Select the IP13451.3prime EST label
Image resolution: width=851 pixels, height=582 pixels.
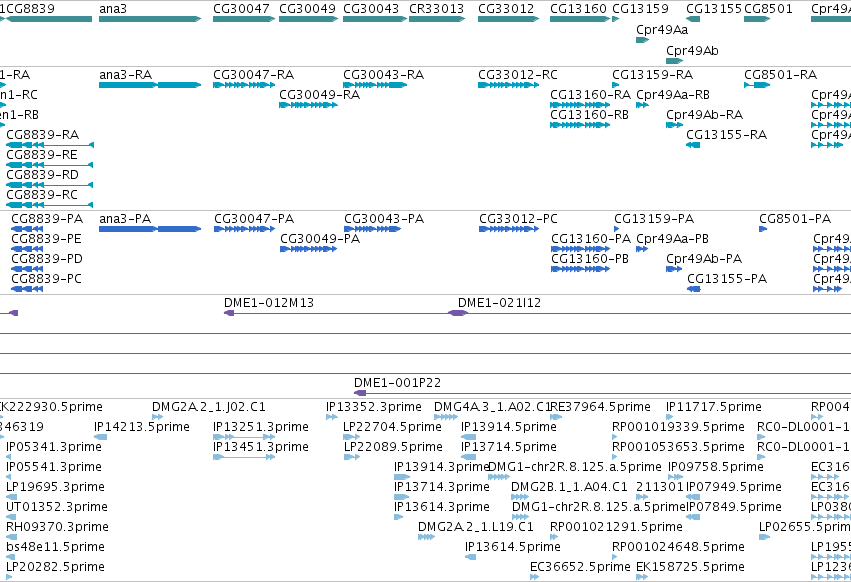pos(261,447)
